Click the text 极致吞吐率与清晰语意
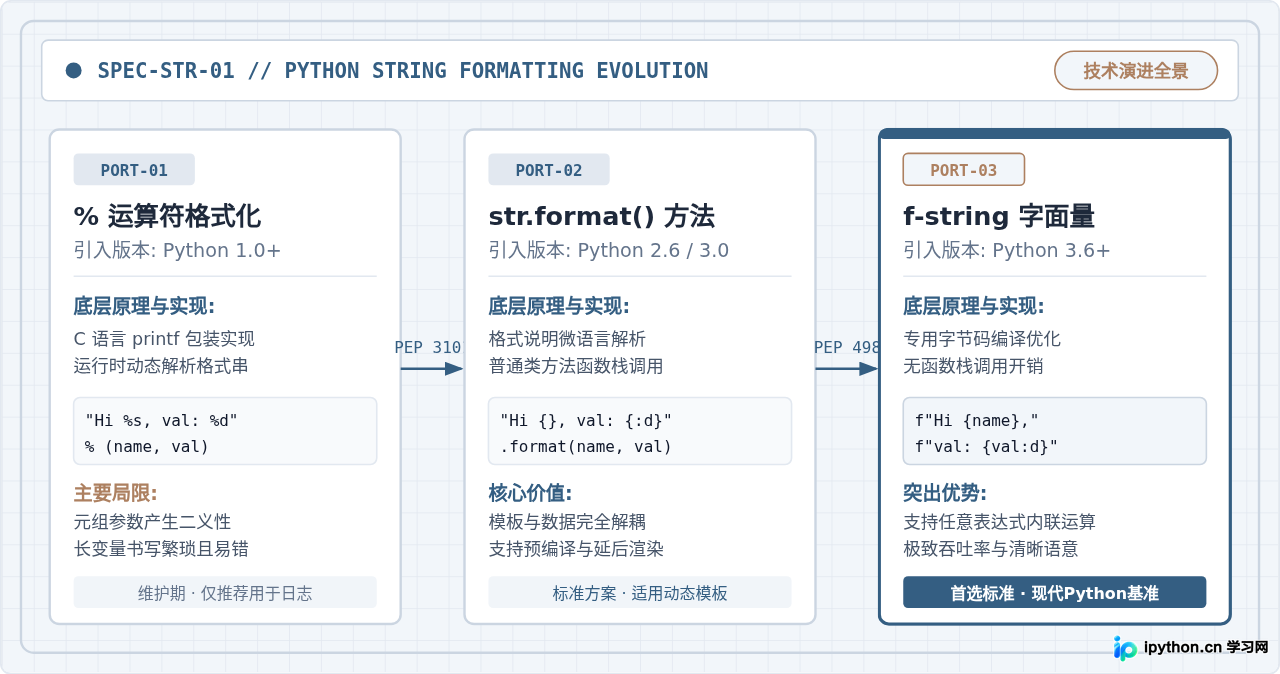 point(991,549)
